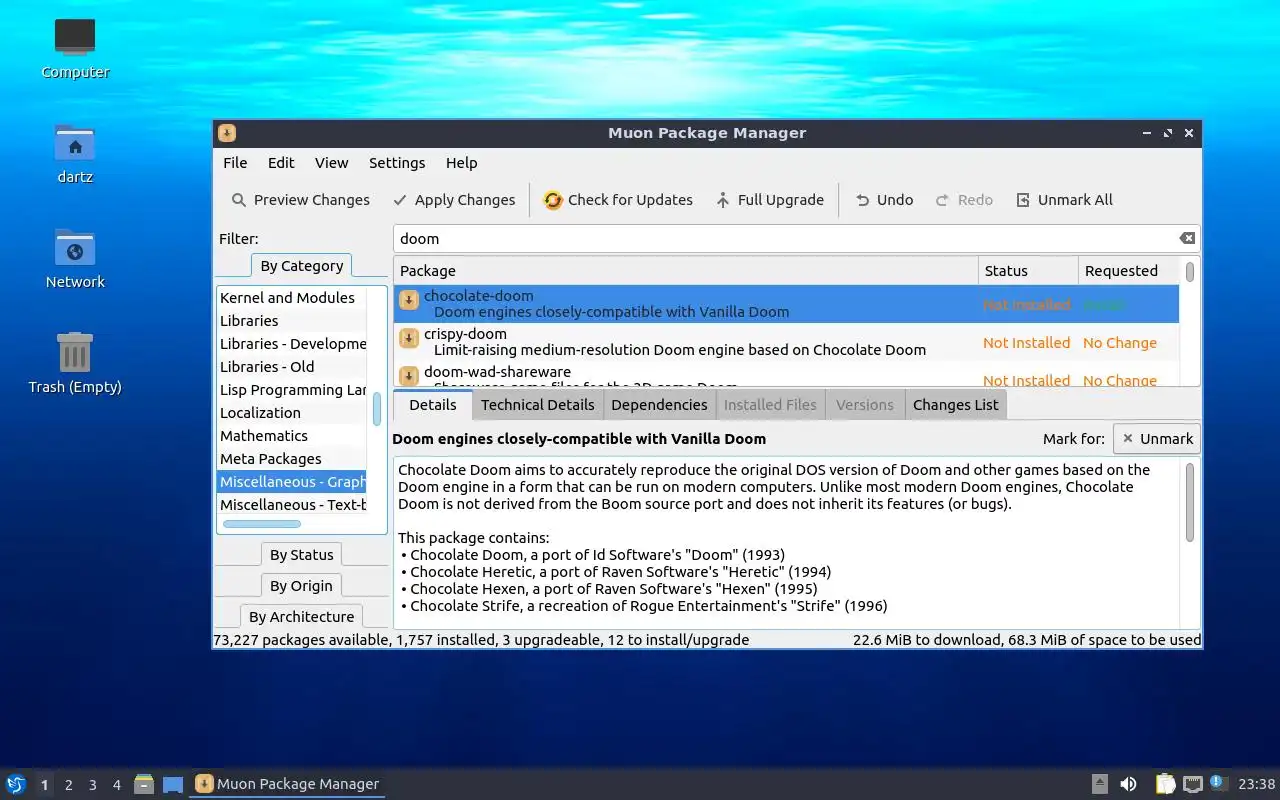The height and width of the screenshot is (800, 1280).
Task: Select the Miscellaneous - Text-based category
Action: tap(292, 505)
